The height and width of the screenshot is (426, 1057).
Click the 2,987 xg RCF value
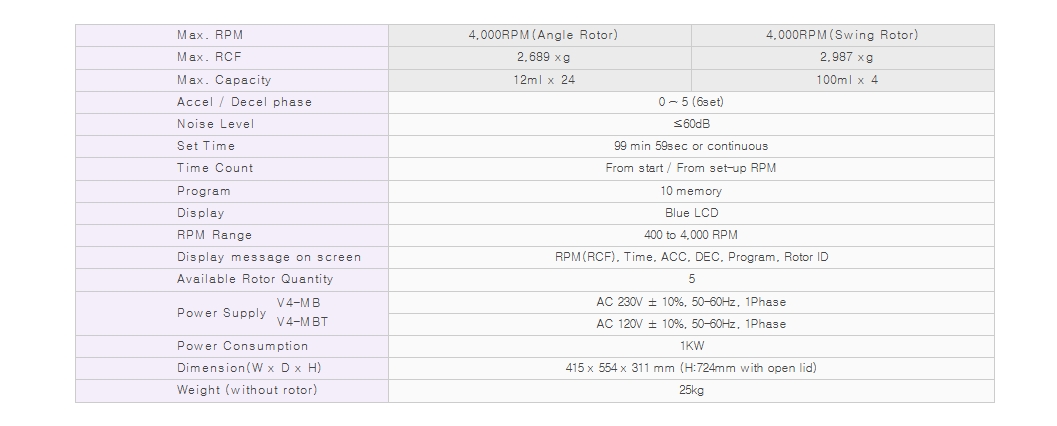(x=846, y=57)
